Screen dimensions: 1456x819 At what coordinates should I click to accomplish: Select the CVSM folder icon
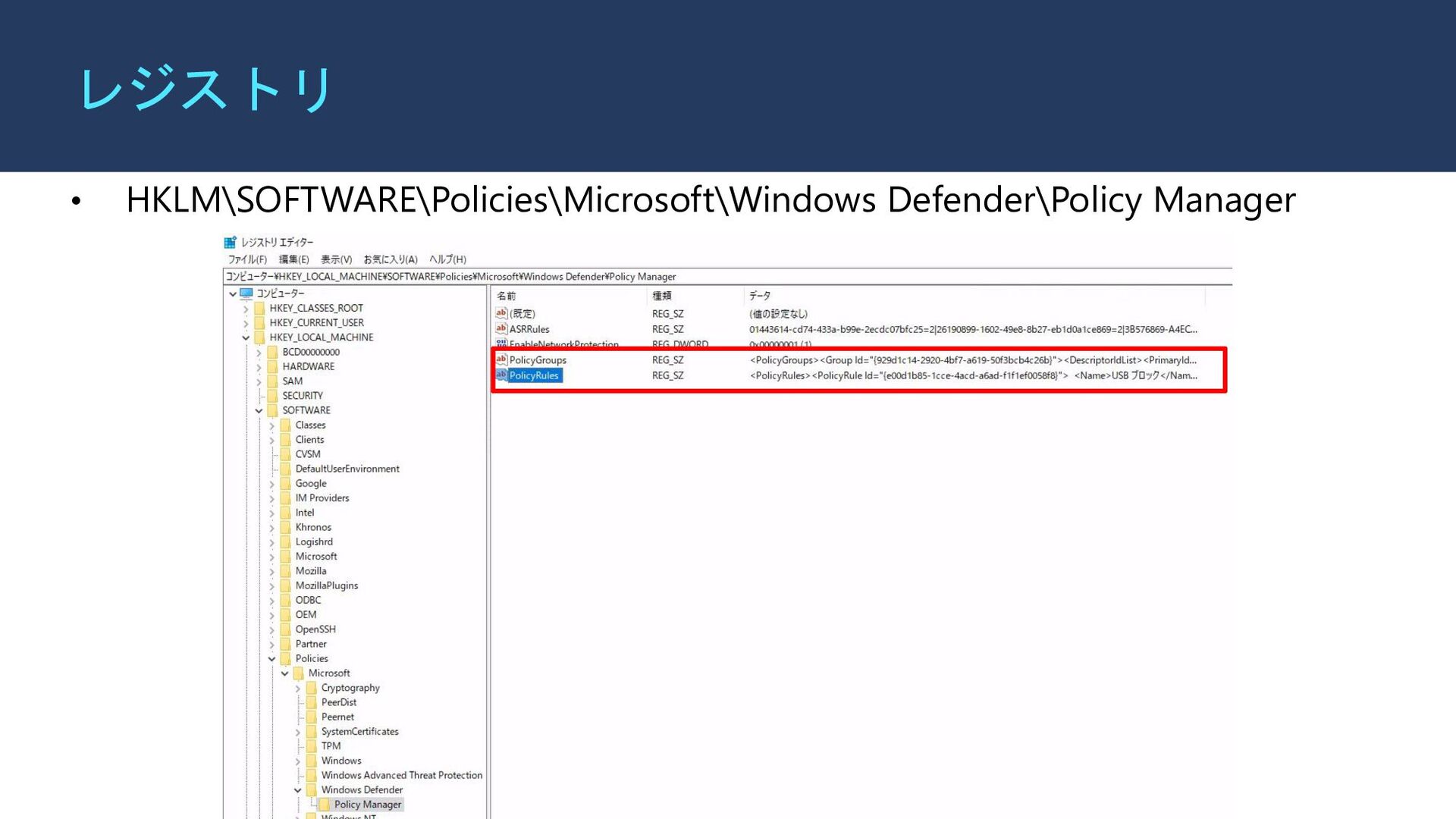coord(285,454)
